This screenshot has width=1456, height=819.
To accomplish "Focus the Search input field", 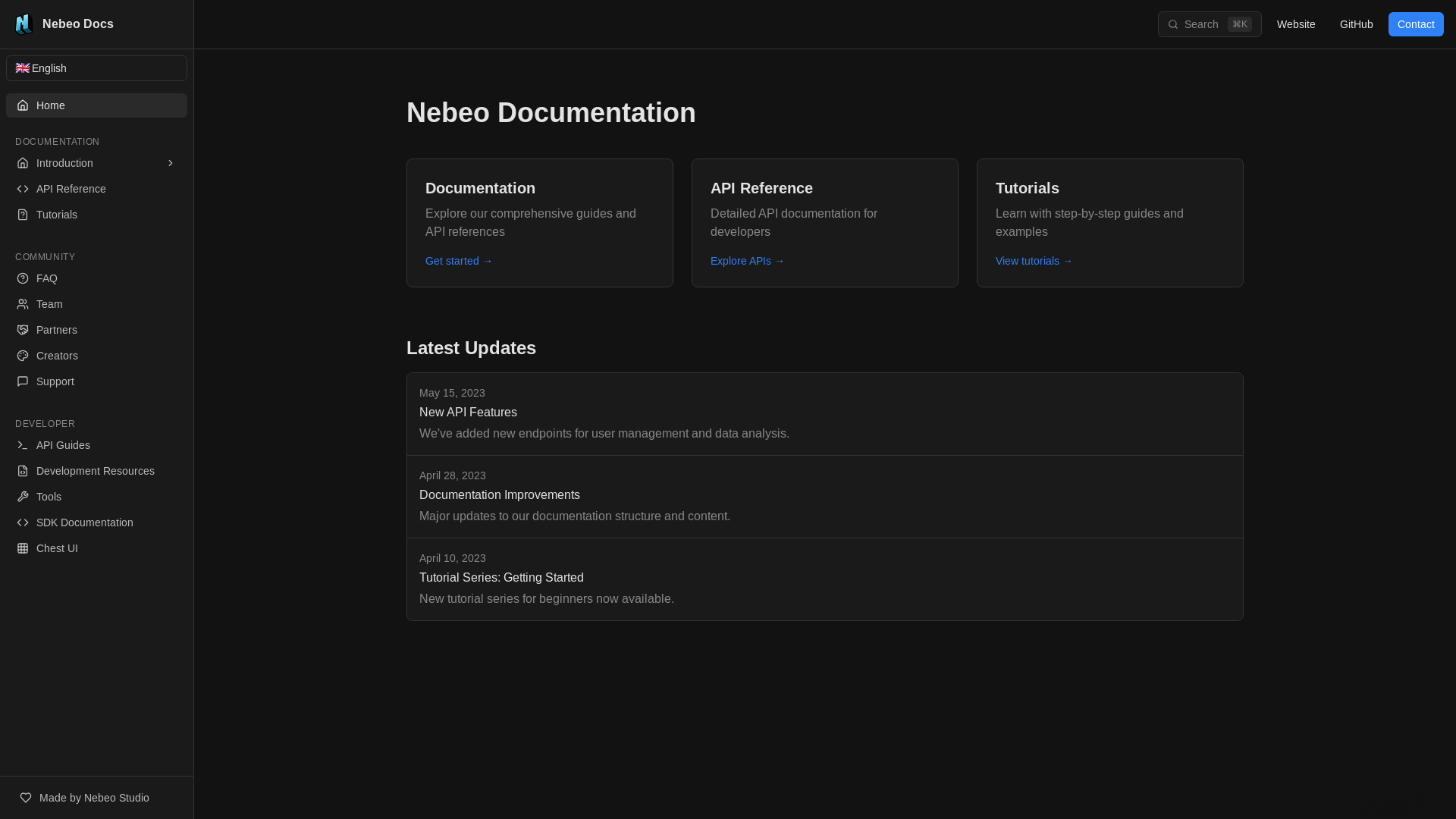I will [x=1210, y=24].
